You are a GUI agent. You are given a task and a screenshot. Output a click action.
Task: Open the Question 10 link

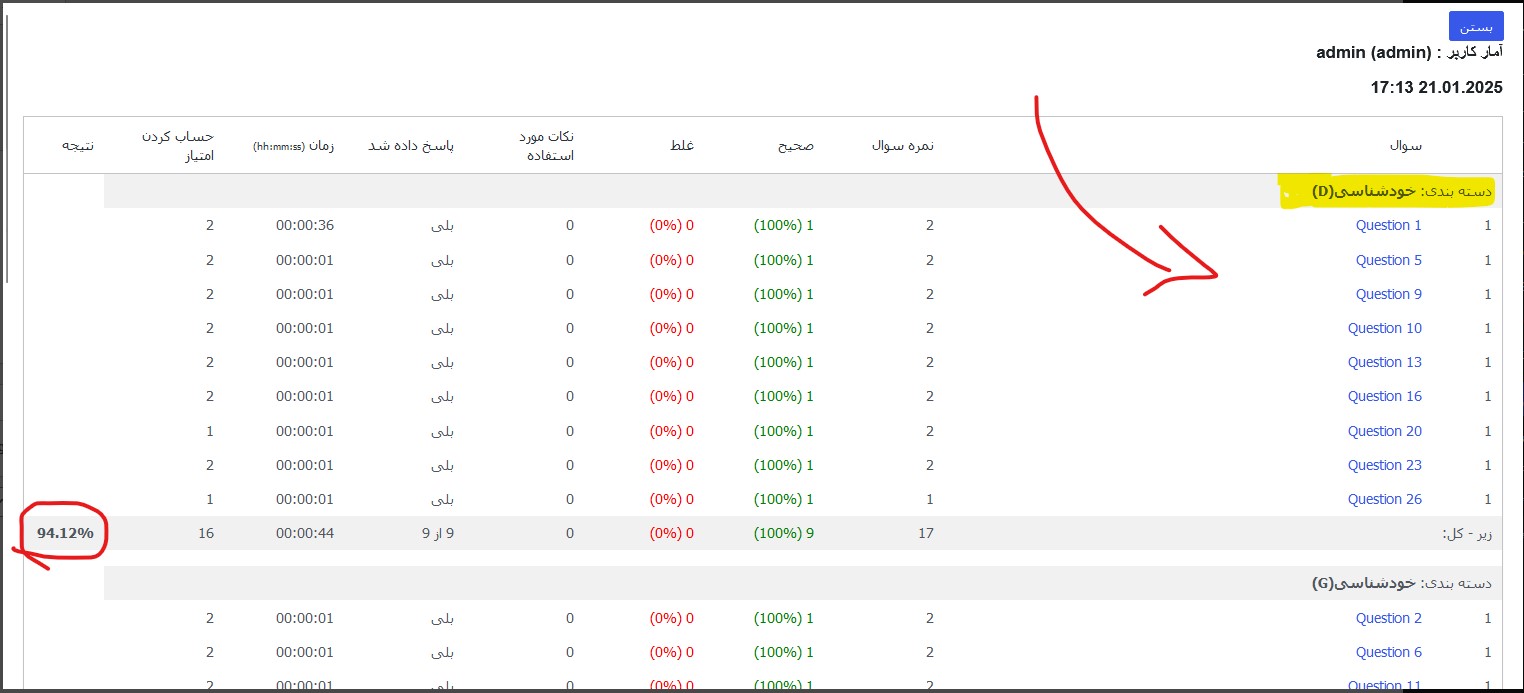tap(1384, 328)
